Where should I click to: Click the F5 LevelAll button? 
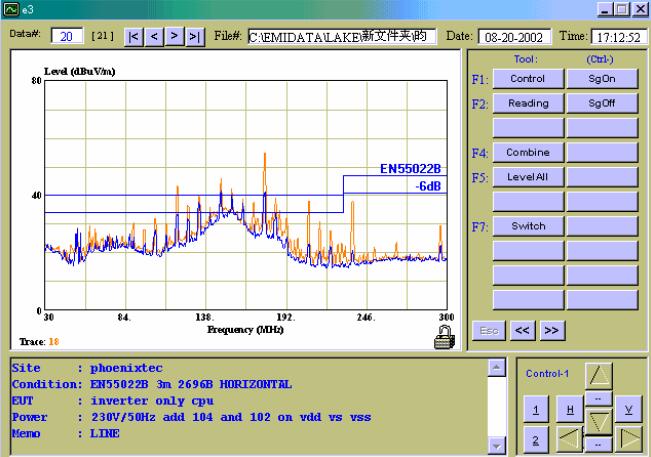coord(528,177)
